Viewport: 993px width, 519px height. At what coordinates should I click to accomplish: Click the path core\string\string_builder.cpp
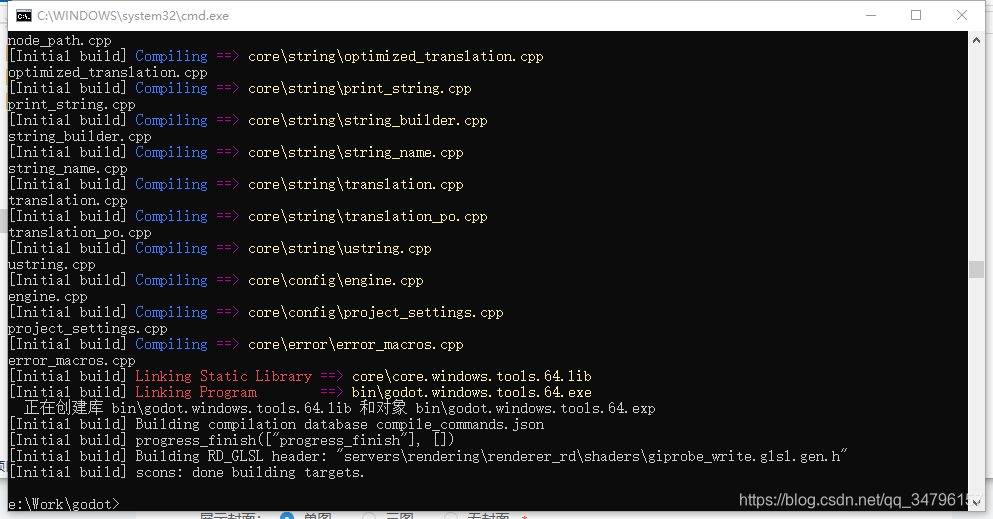tap(368, 120)
